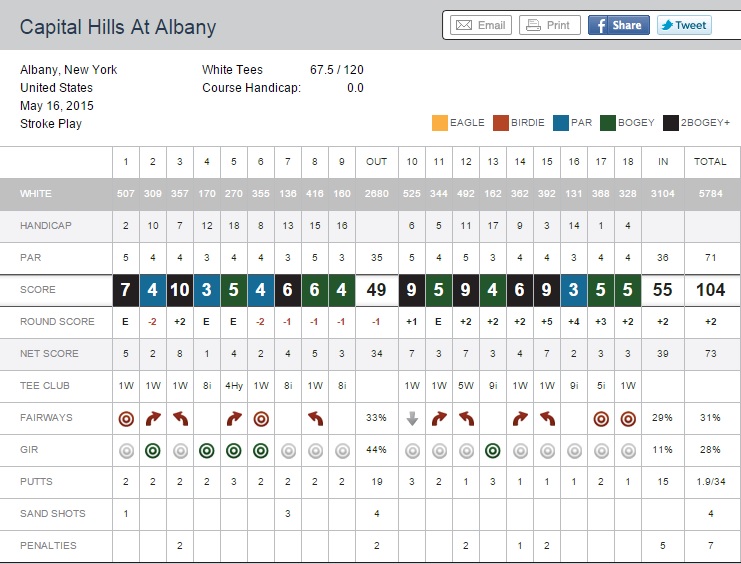
Task: Click the orange EAGLE legend swatch
Action: [440, 123]
